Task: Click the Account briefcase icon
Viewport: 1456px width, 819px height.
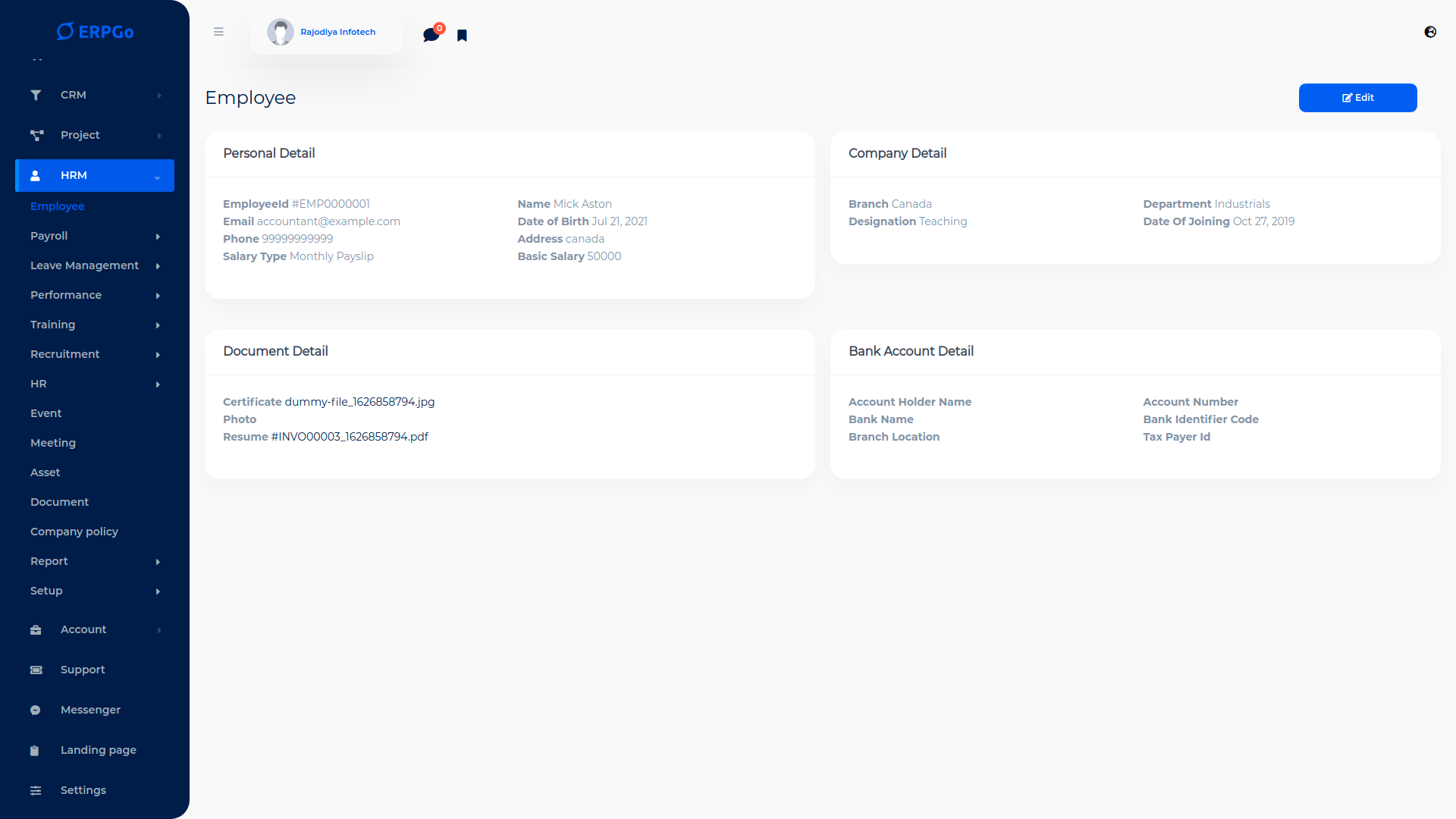Action: 36,629
